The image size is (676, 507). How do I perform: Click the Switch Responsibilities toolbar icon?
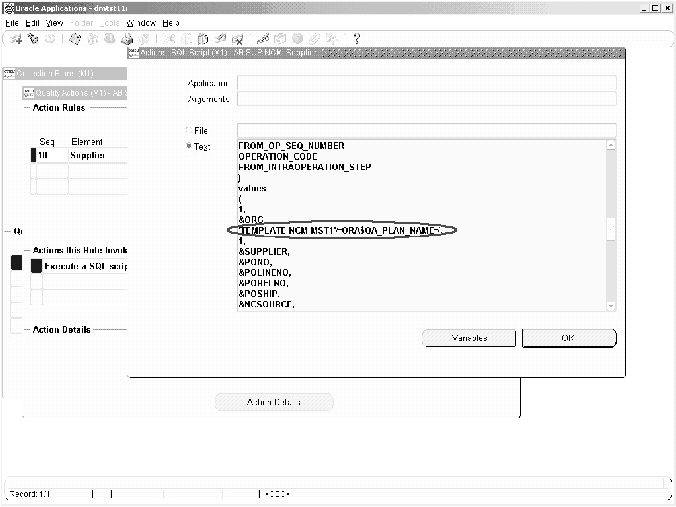(110, 39)
